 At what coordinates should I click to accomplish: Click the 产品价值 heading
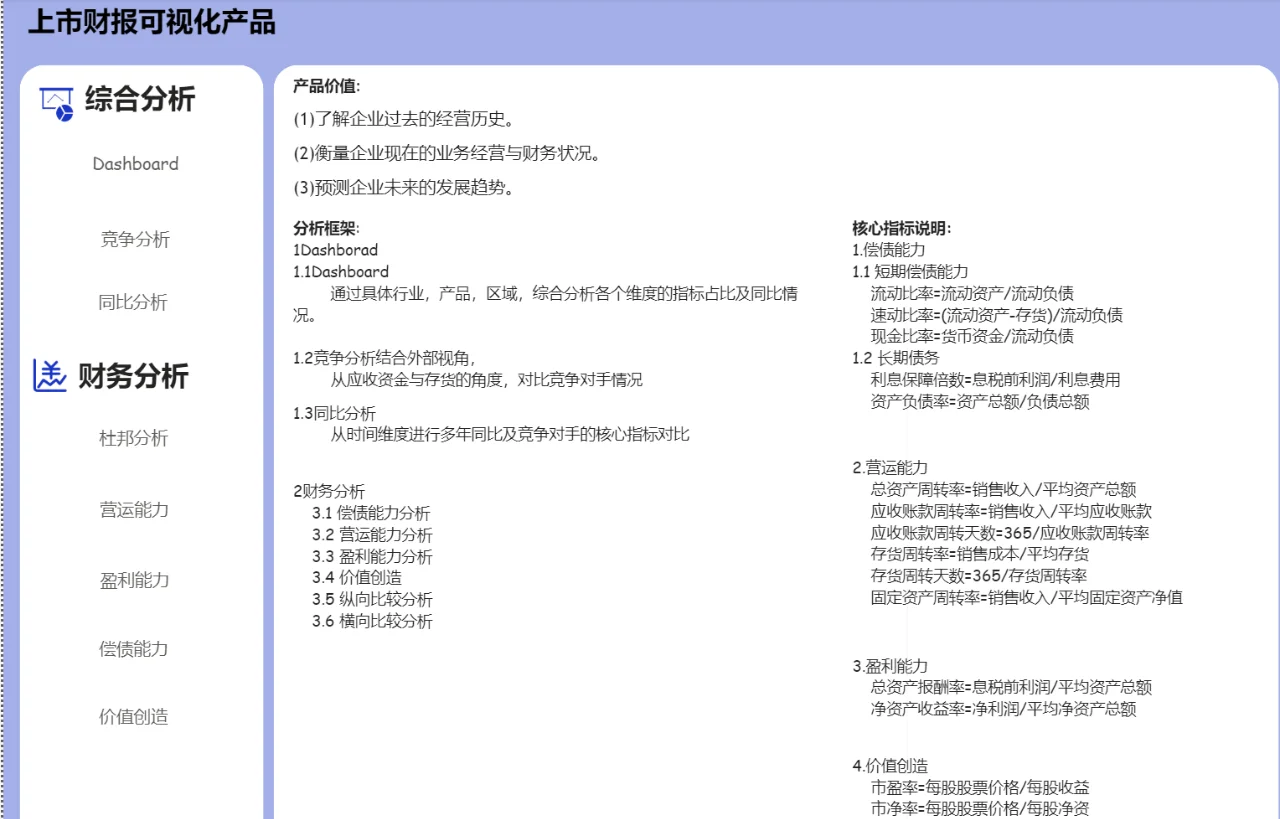(x=326, y=86)
